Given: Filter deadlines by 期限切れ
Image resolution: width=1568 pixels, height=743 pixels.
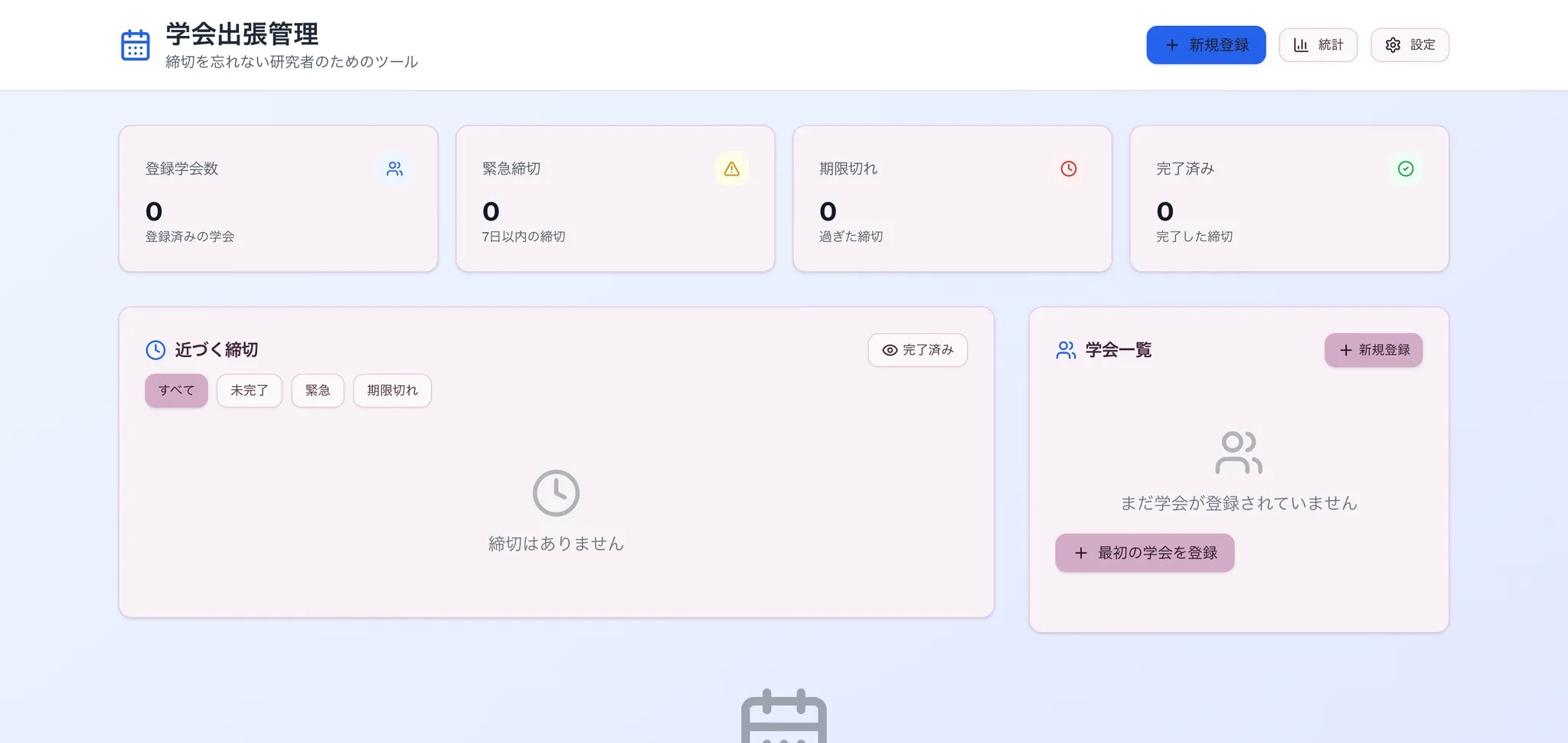Looking at the screenshot, I should pyautogui.click(x=392, y=391).
